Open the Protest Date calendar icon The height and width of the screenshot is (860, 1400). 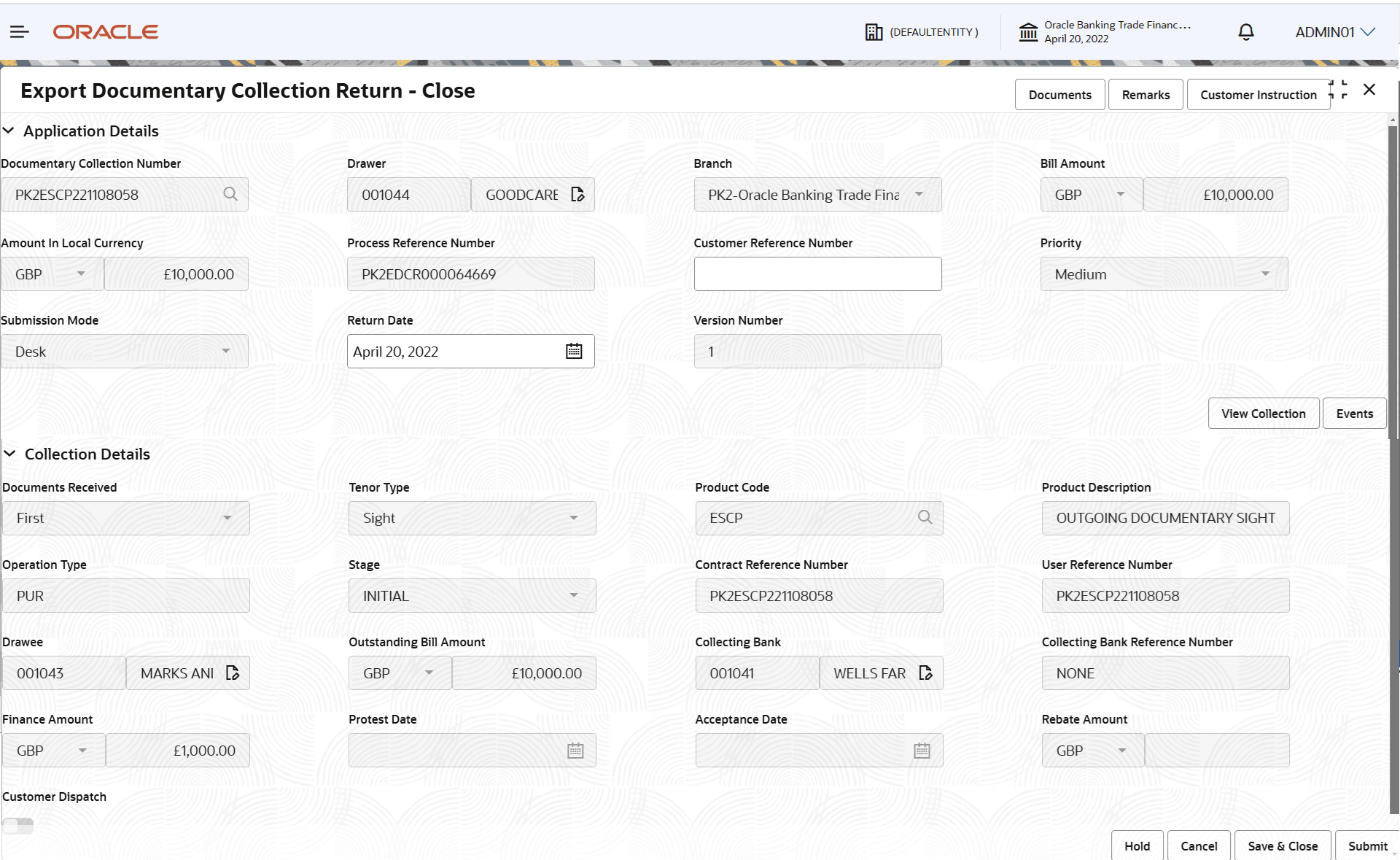click(x=575, y=750)
